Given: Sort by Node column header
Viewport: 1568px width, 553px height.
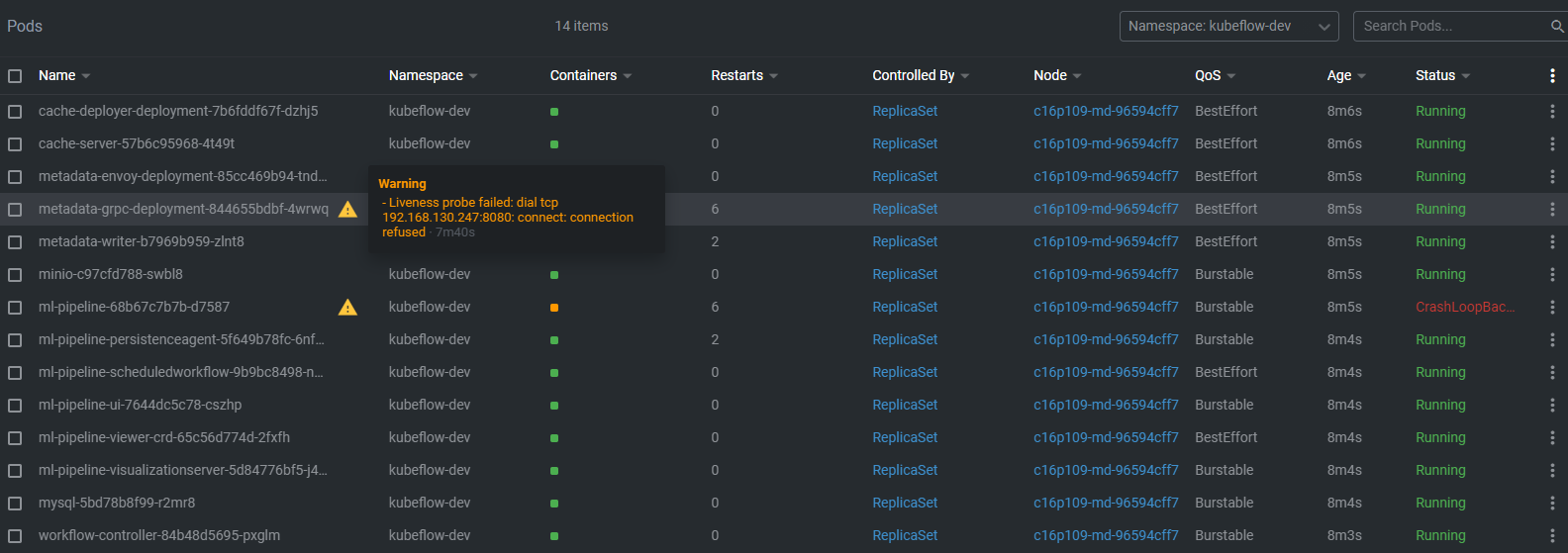Looking at the screenshot, I should tap(1057, 75).
